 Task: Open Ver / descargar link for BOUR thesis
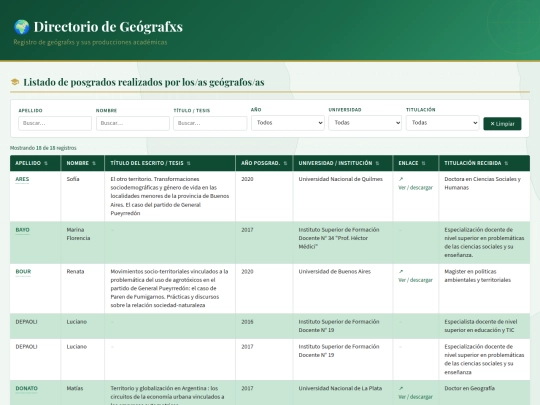(x=415, y=280)
